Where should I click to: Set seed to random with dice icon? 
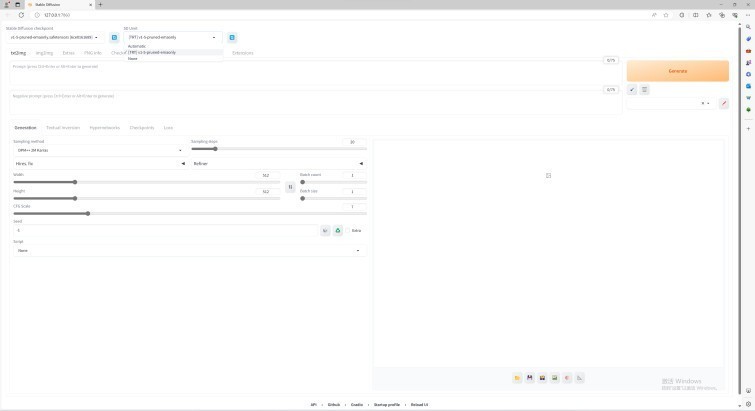pyautogui.click(x=325, y=231)
